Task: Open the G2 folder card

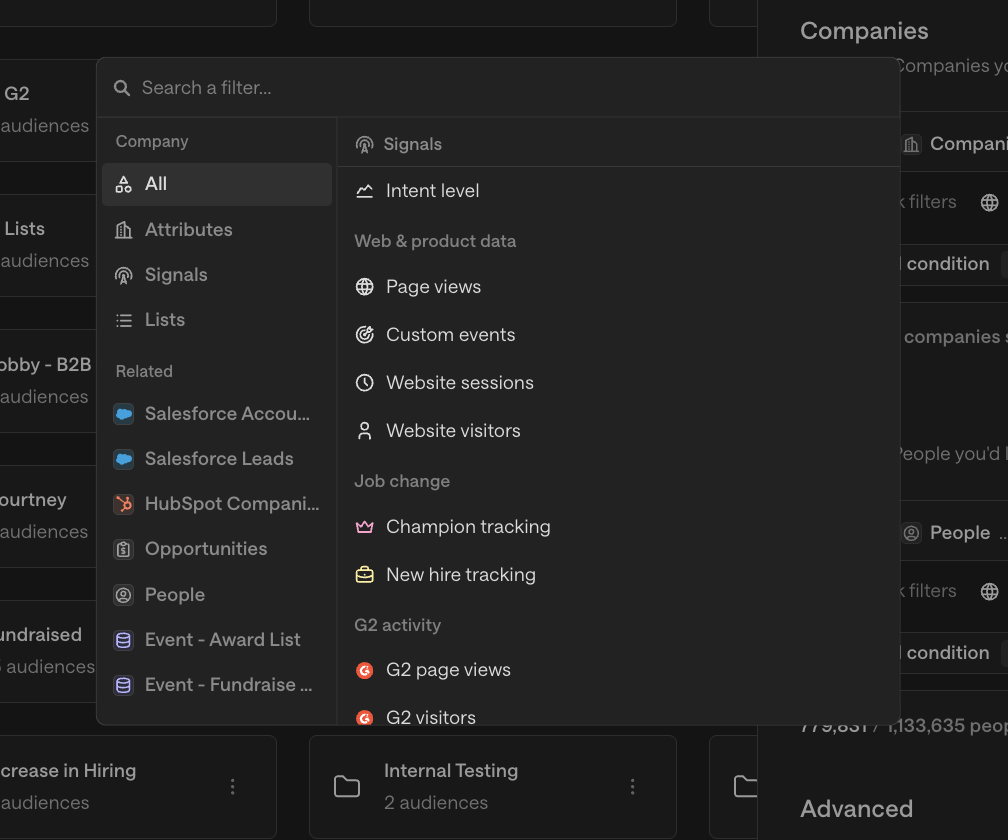Action: [x=48, y=110]
